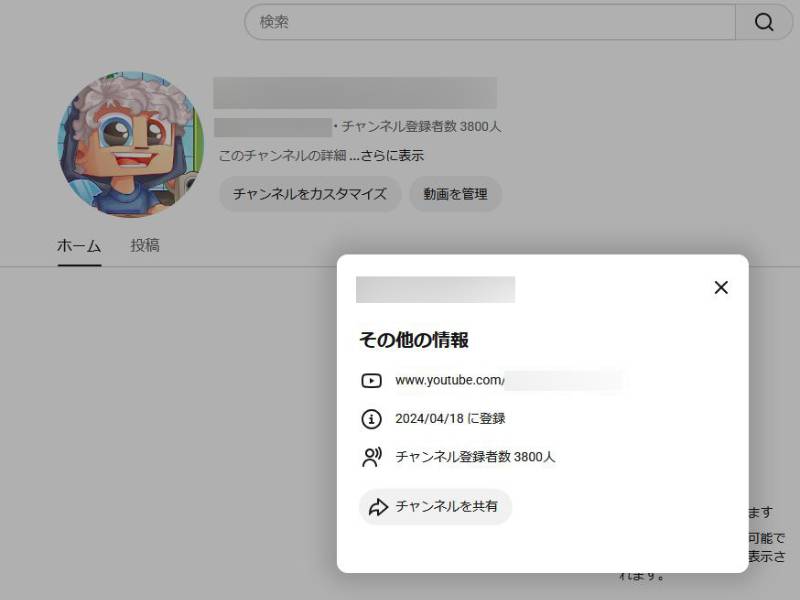Select チャンネル登録者数 3800人 in dialog
The image size is (800, 600).
coord(475,457)
